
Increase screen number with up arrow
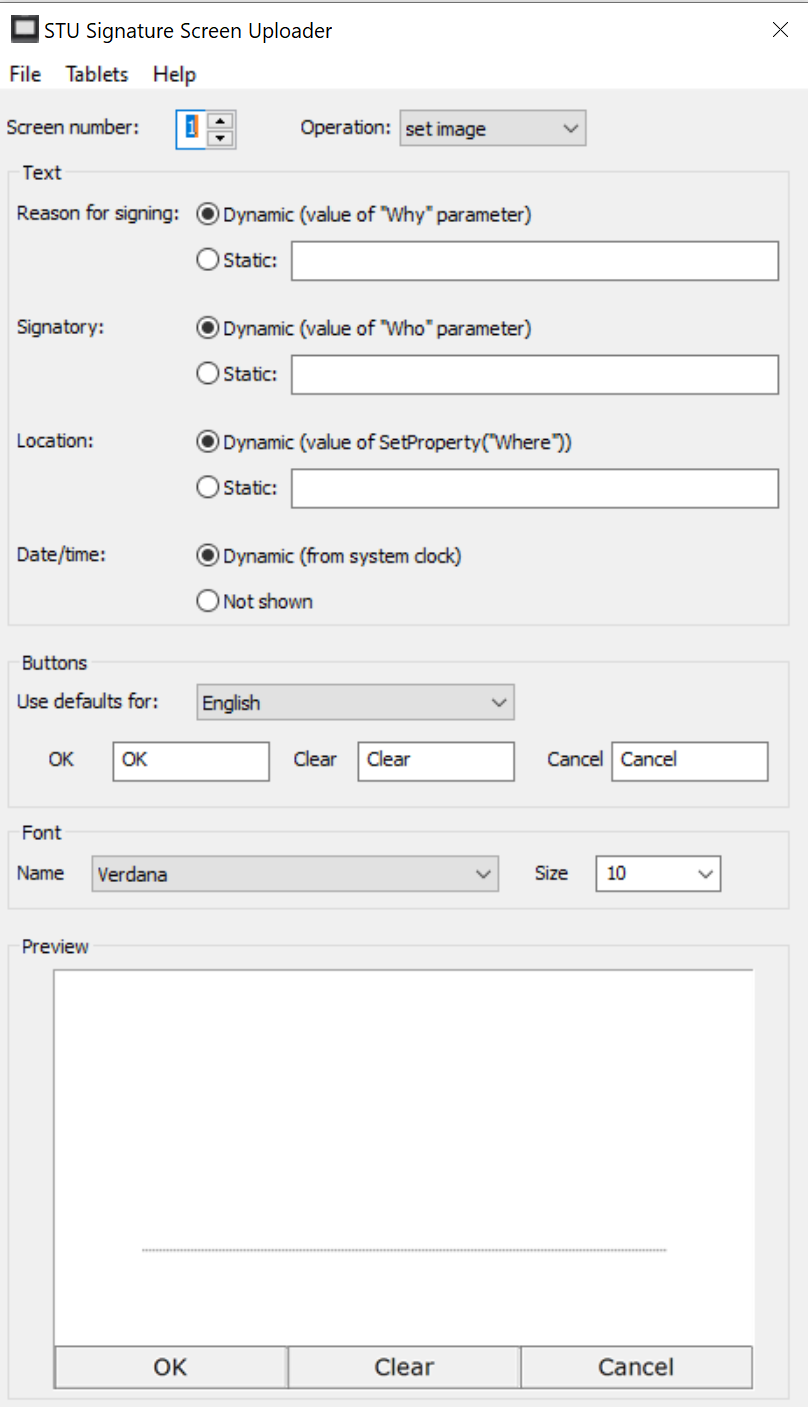point(221,121)
